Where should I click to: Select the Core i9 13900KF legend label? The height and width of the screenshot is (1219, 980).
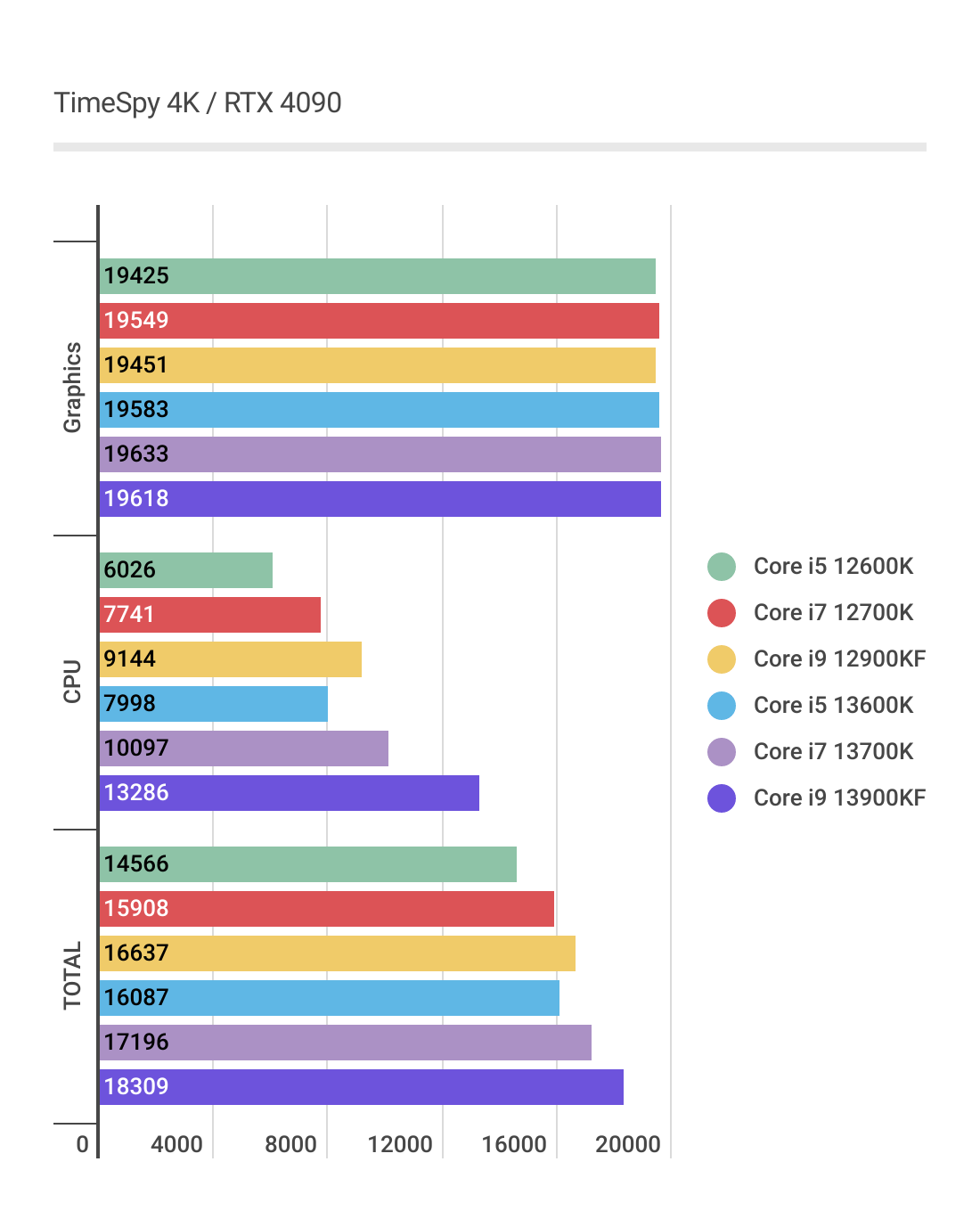(839, 798)
